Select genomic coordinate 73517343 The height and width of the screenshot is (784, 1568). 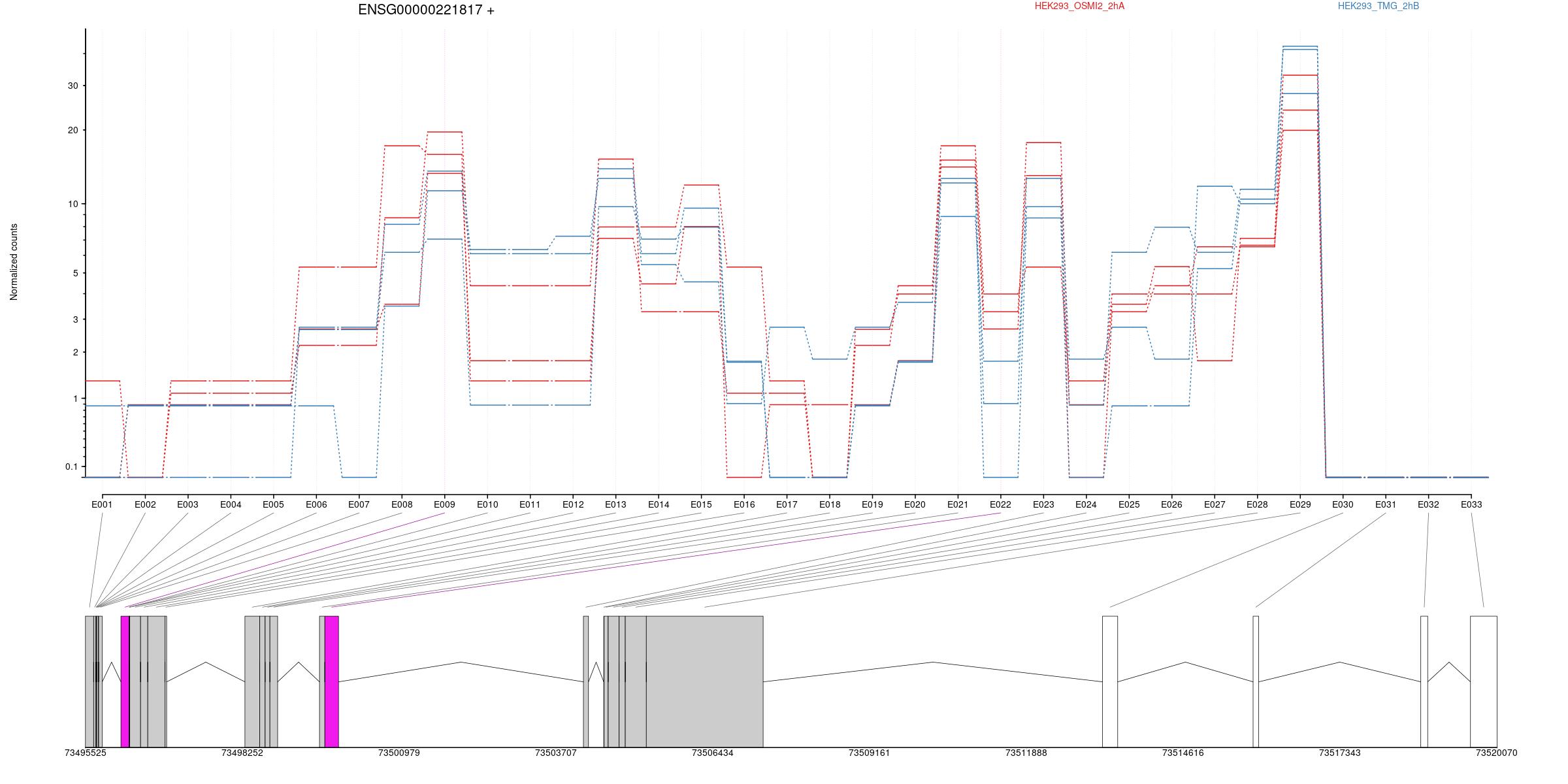click(1340, 753)
